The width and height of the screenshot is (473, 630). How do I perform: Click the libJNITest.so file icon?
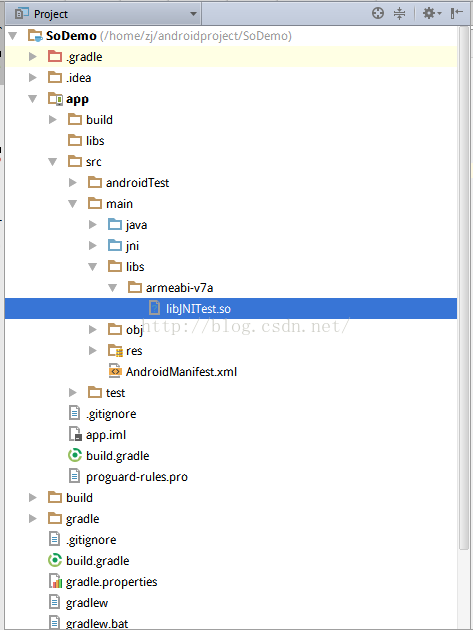pos(154,308)
